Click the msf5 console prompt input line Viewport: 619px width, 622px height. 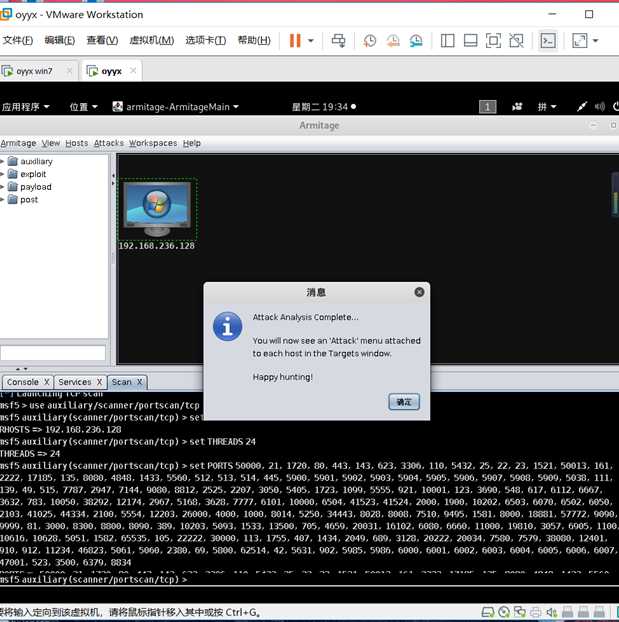pos(310,580)
